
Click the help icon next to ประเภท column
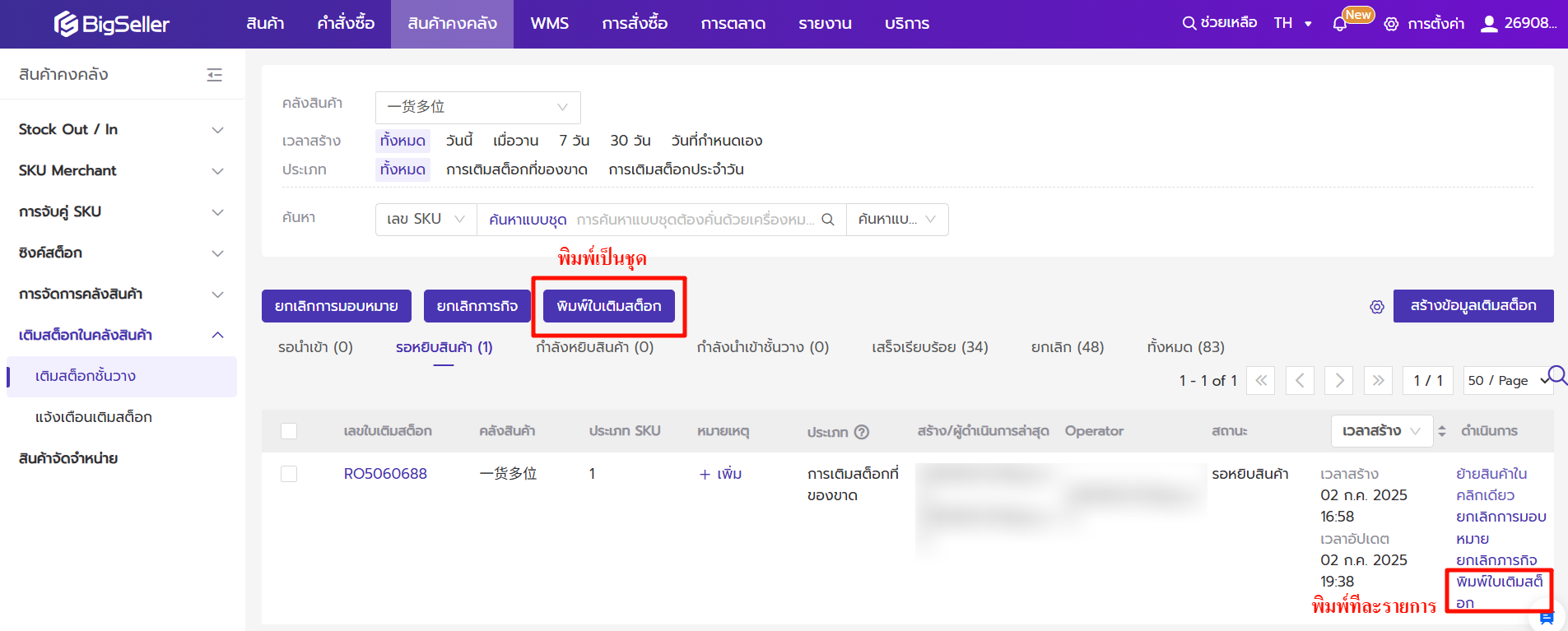coord(862,432)
